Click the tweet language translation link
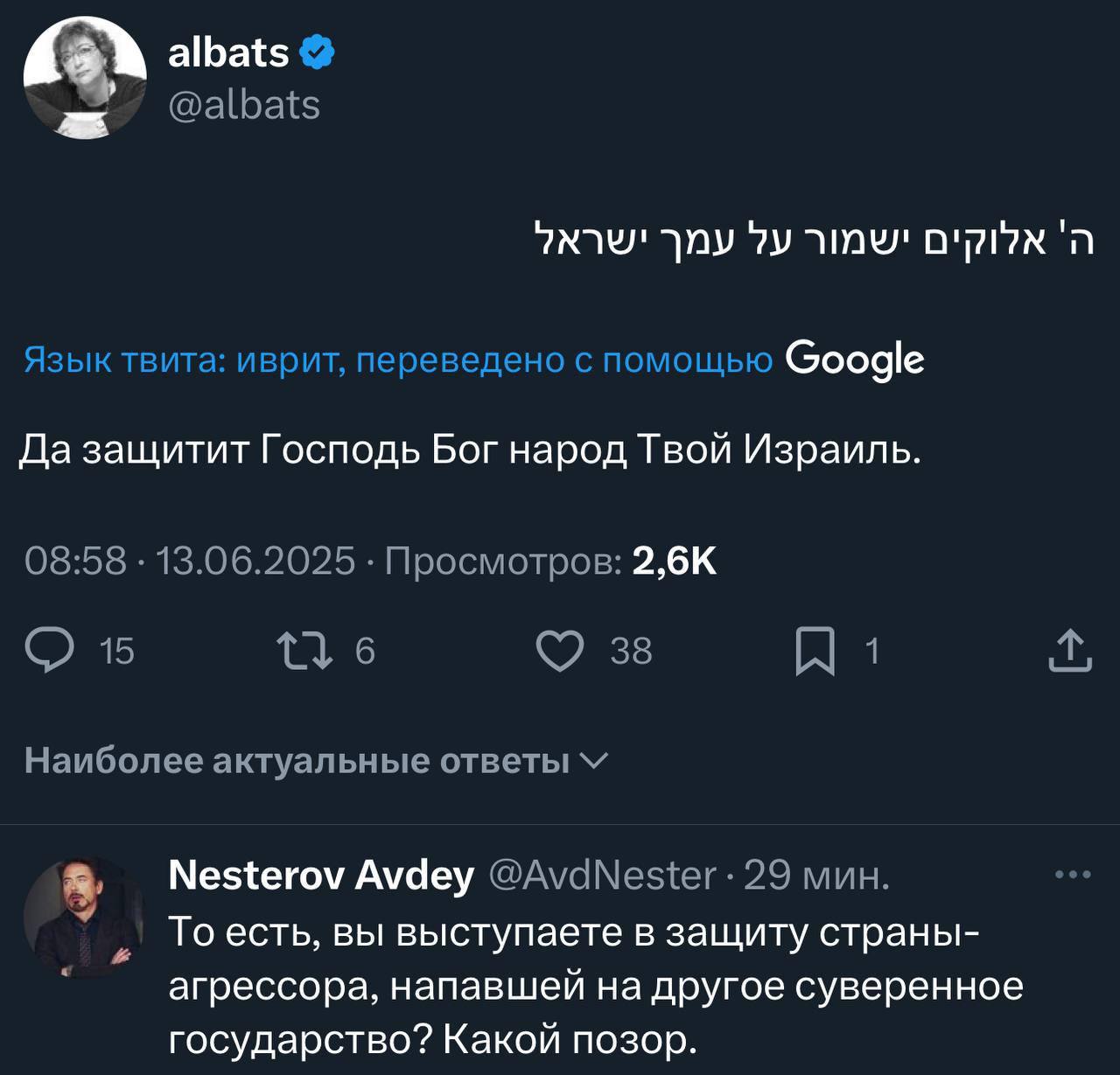 [398, 359]
